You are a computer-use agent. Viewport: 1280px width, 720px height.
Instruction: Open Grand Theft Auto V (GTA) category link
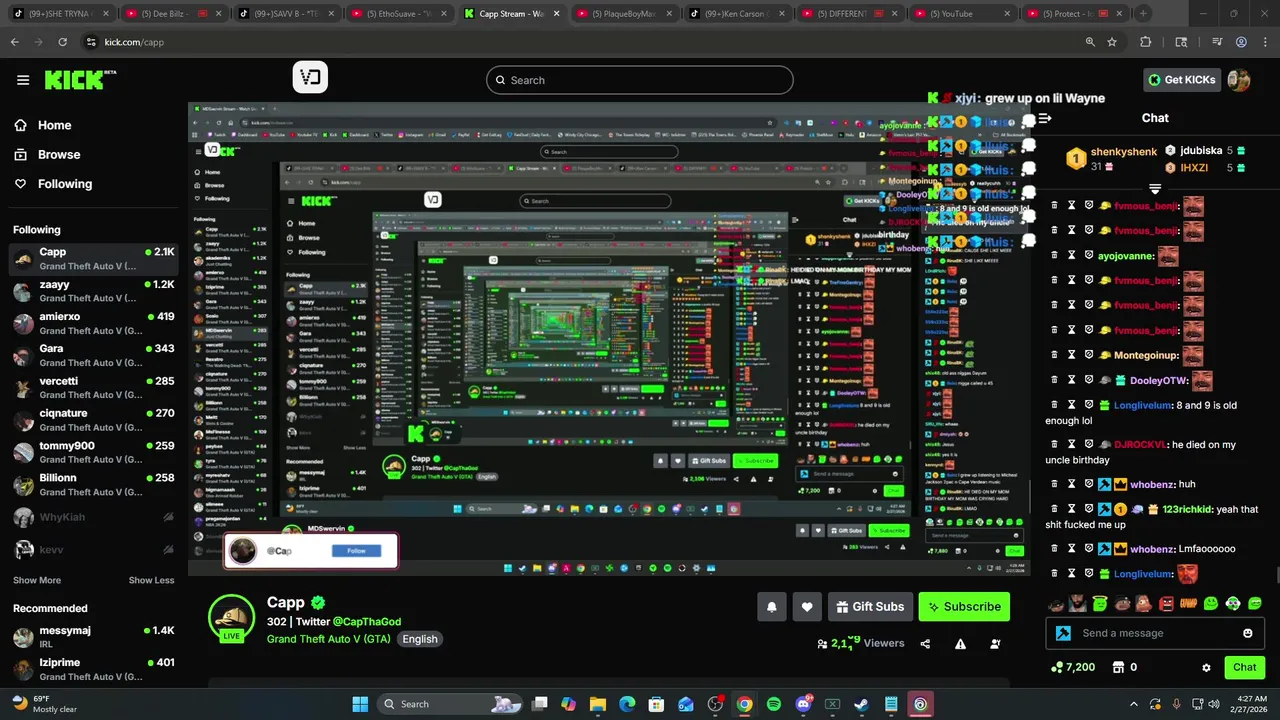pos(329,639)
